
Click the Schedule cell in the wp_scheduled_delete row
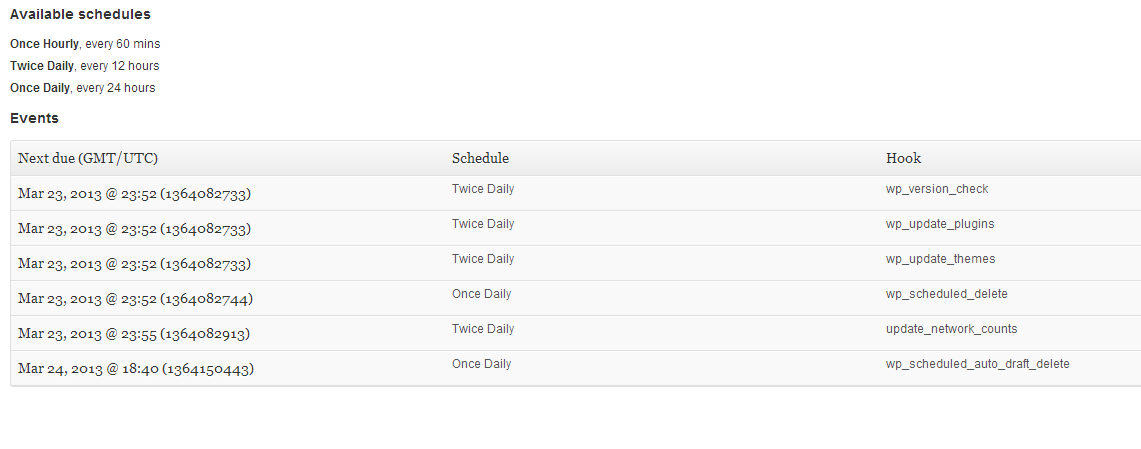pyautogui.click(x=481, y=294)
